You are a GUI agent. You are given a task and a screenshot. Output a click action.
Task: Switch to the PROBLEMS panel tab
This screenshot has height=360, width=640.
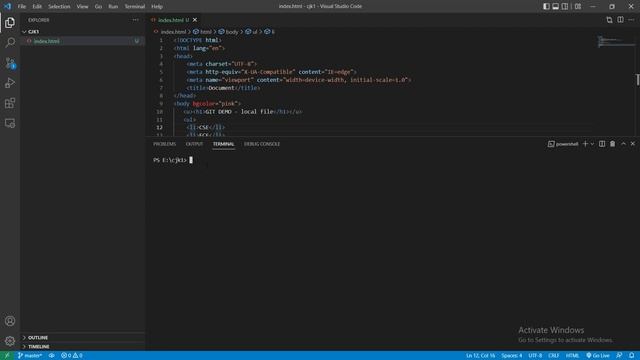point(164,144)
